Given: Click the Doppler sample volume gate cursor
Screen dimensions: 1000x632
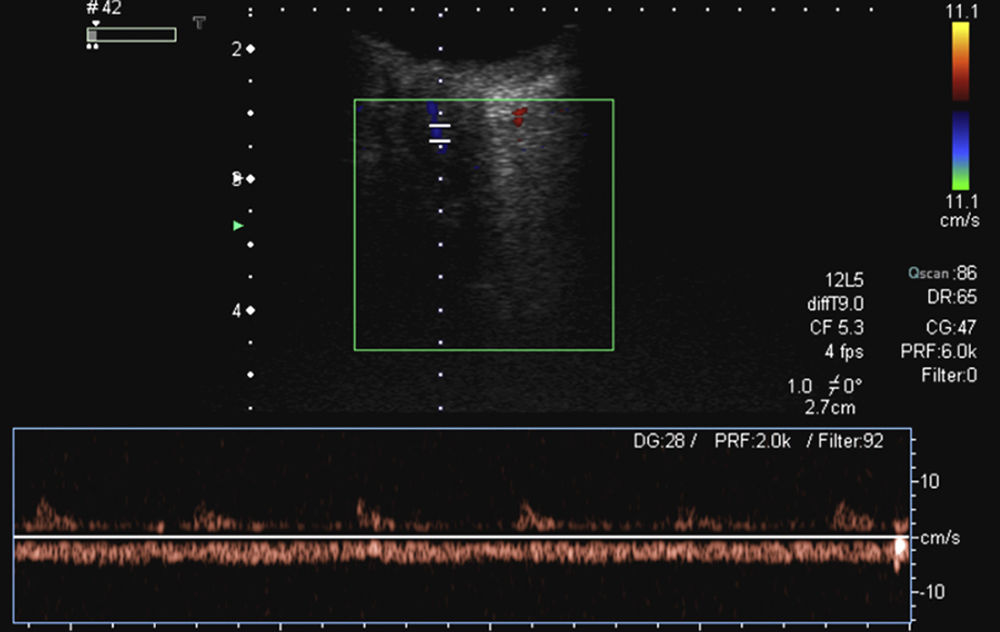Looking at the screenshot, I should click(x=440, y=133).
